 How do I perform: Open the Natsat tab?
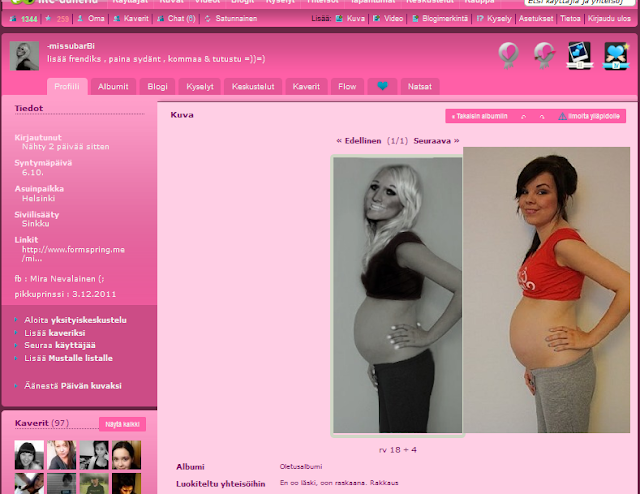tap(420, 87)
